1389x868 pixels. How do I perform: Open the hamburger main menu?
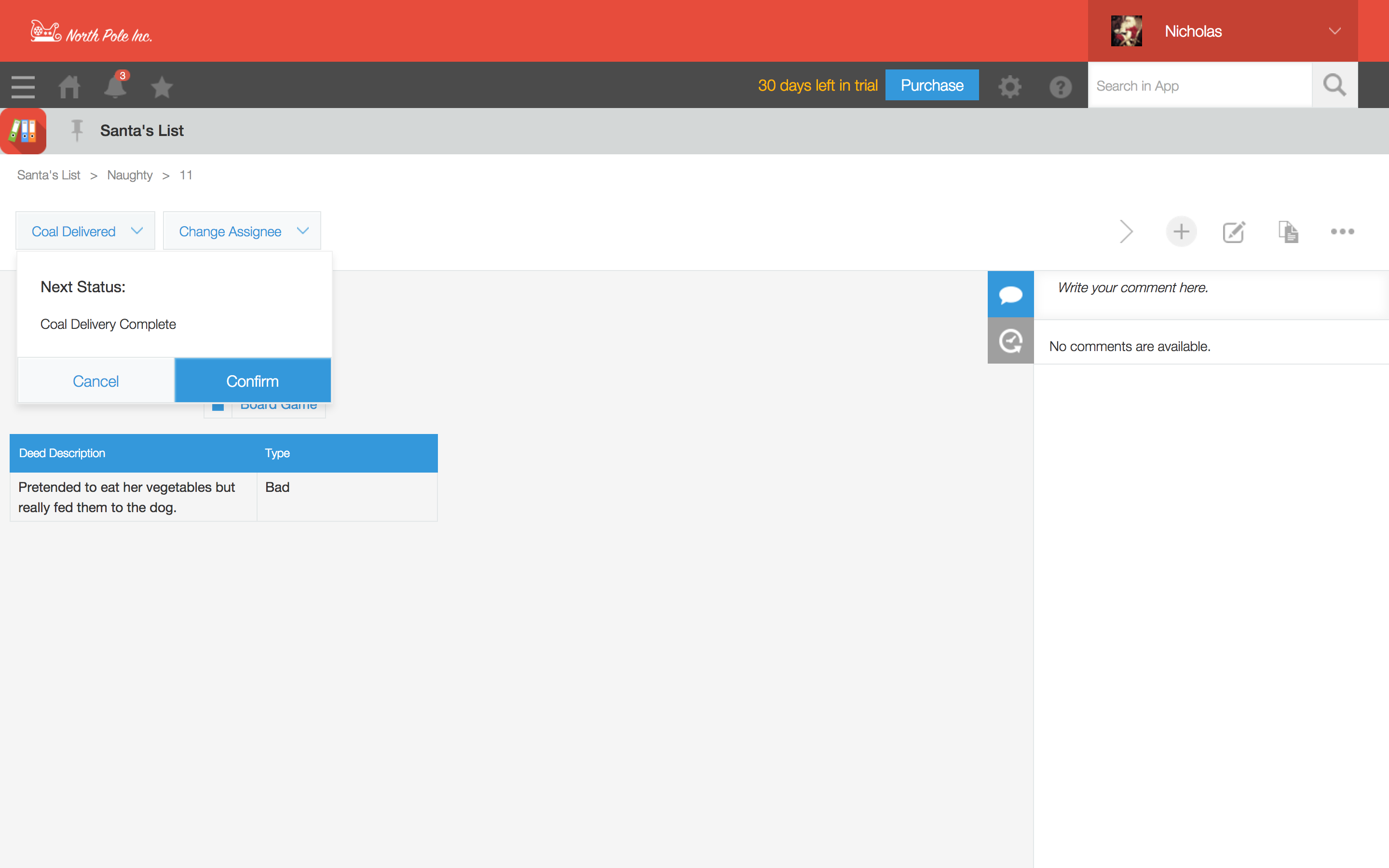[x=23, y=87]
